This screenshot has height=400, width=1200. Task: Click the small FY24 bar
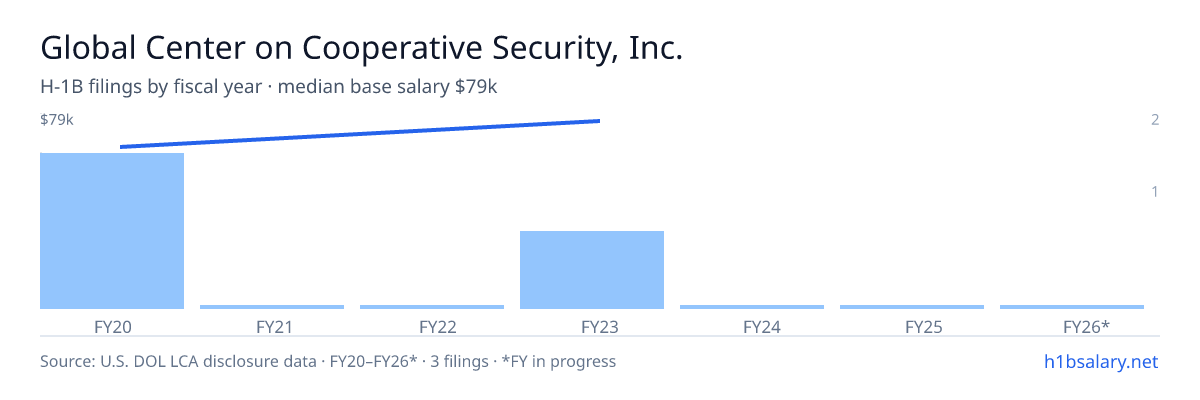(752, 307)
